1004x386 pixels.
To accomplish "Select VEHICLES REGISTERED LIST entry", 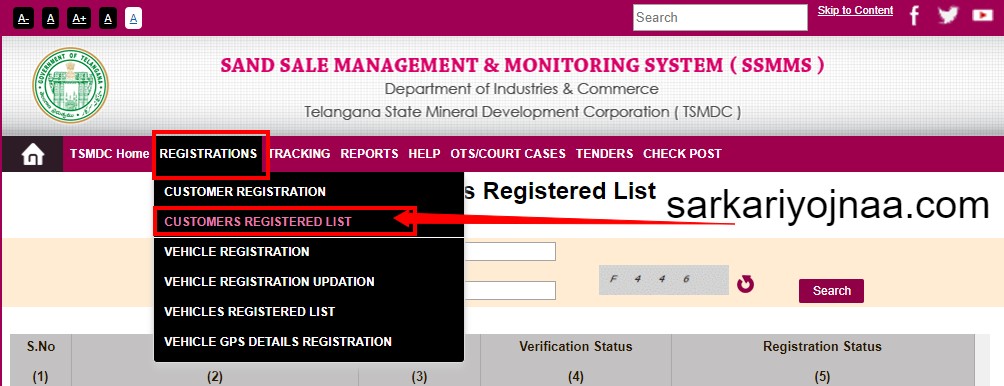I will 250,312.
